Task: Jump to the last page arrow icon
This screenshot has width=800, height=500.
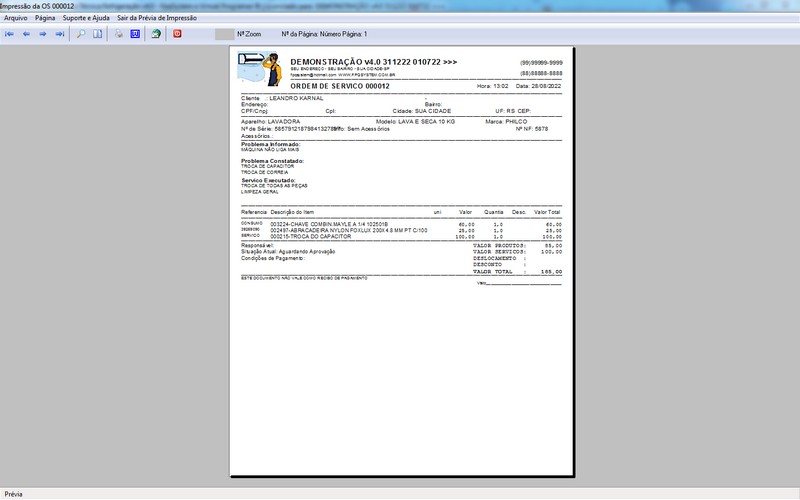Action: coord(60,34)
